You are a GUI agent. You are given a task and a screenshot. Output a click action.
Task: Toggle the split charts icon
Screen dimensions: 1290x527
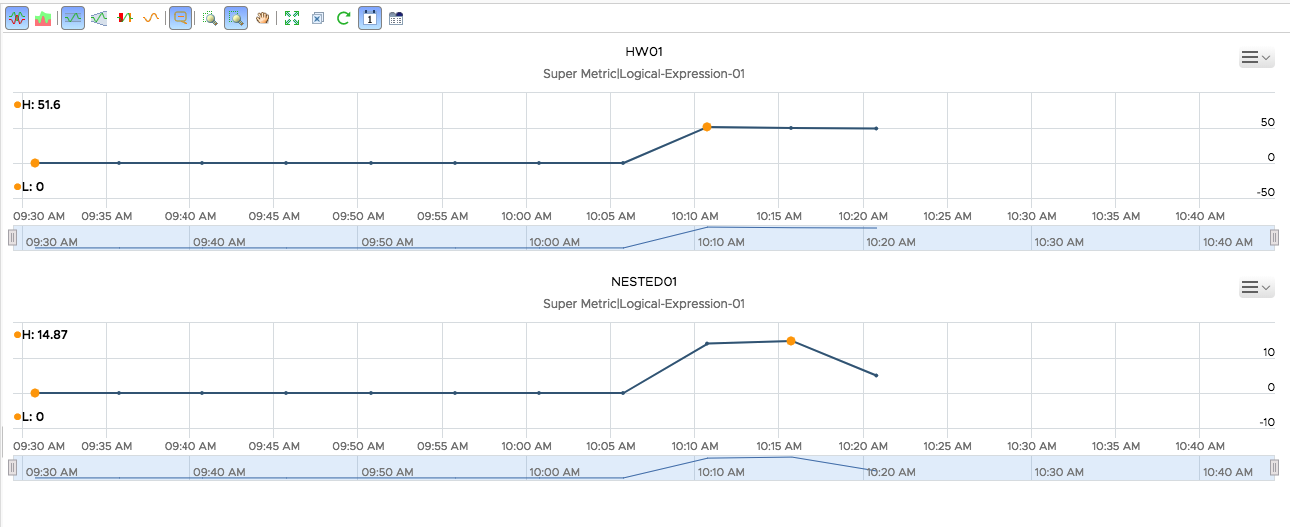17,18
